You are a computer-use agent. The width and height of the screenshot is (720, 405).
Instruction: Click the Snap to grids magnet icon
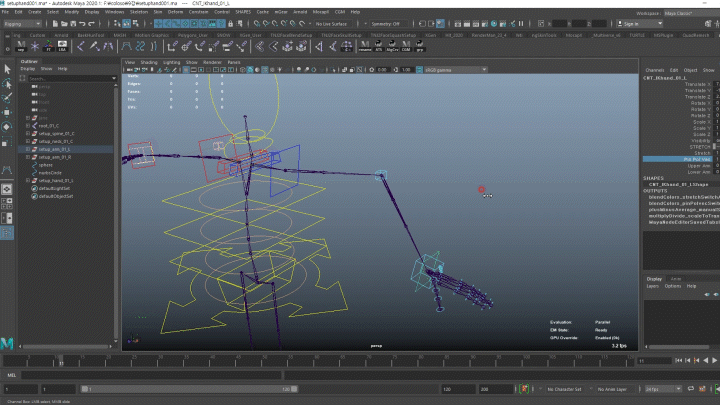(x=257, y=23)
